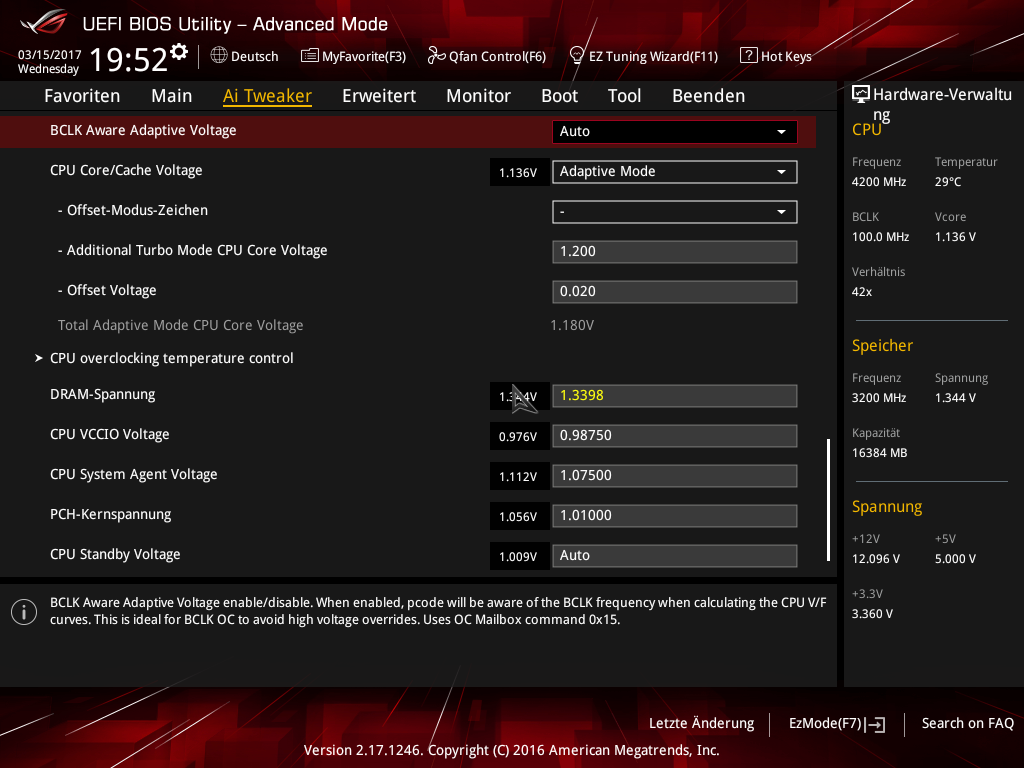Click the DRAM-Spannung value field
Screen dimensions: 1024x768
(x=675, y=396)
